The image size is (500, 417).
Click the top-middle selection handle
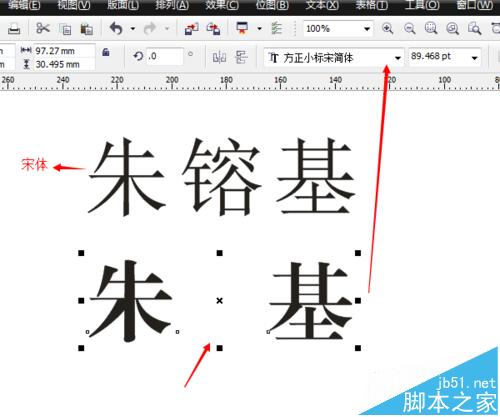click(x=219, y=253)
